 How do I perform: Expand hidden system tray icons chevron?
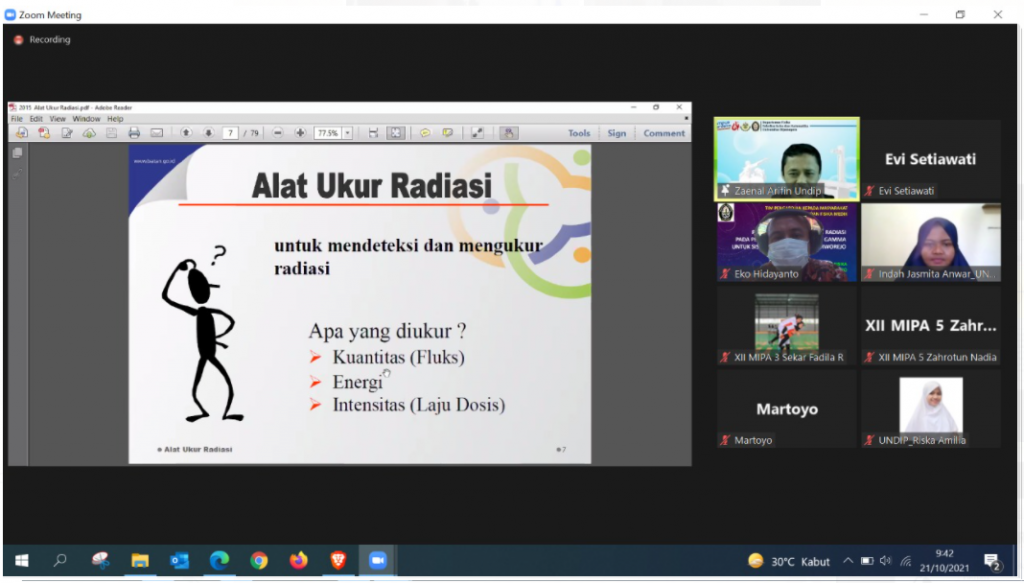(848, 561)
